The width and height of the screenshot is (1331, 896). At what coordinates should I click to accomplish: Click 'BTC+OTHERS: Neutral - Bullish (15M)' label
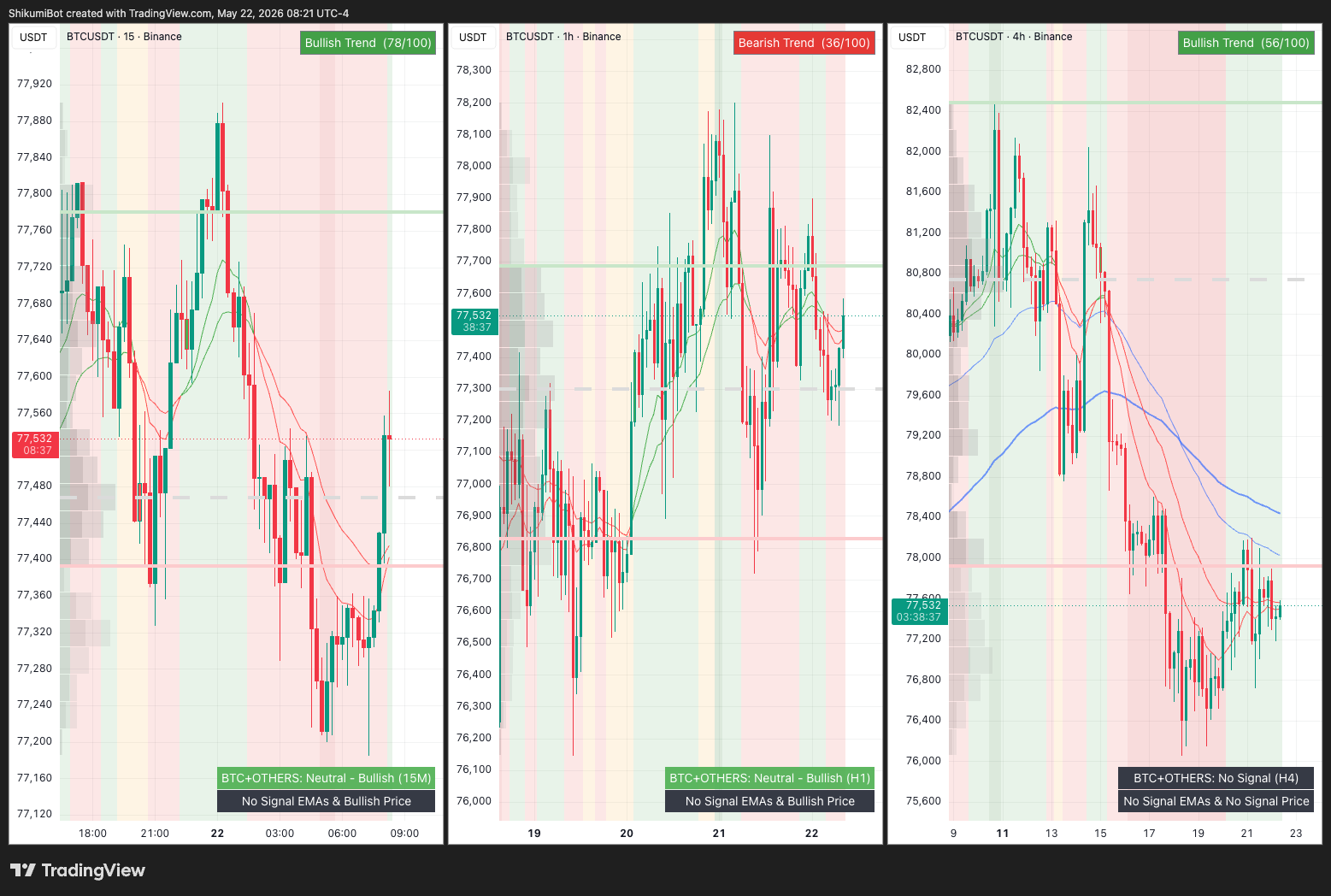tap(327, 778)
